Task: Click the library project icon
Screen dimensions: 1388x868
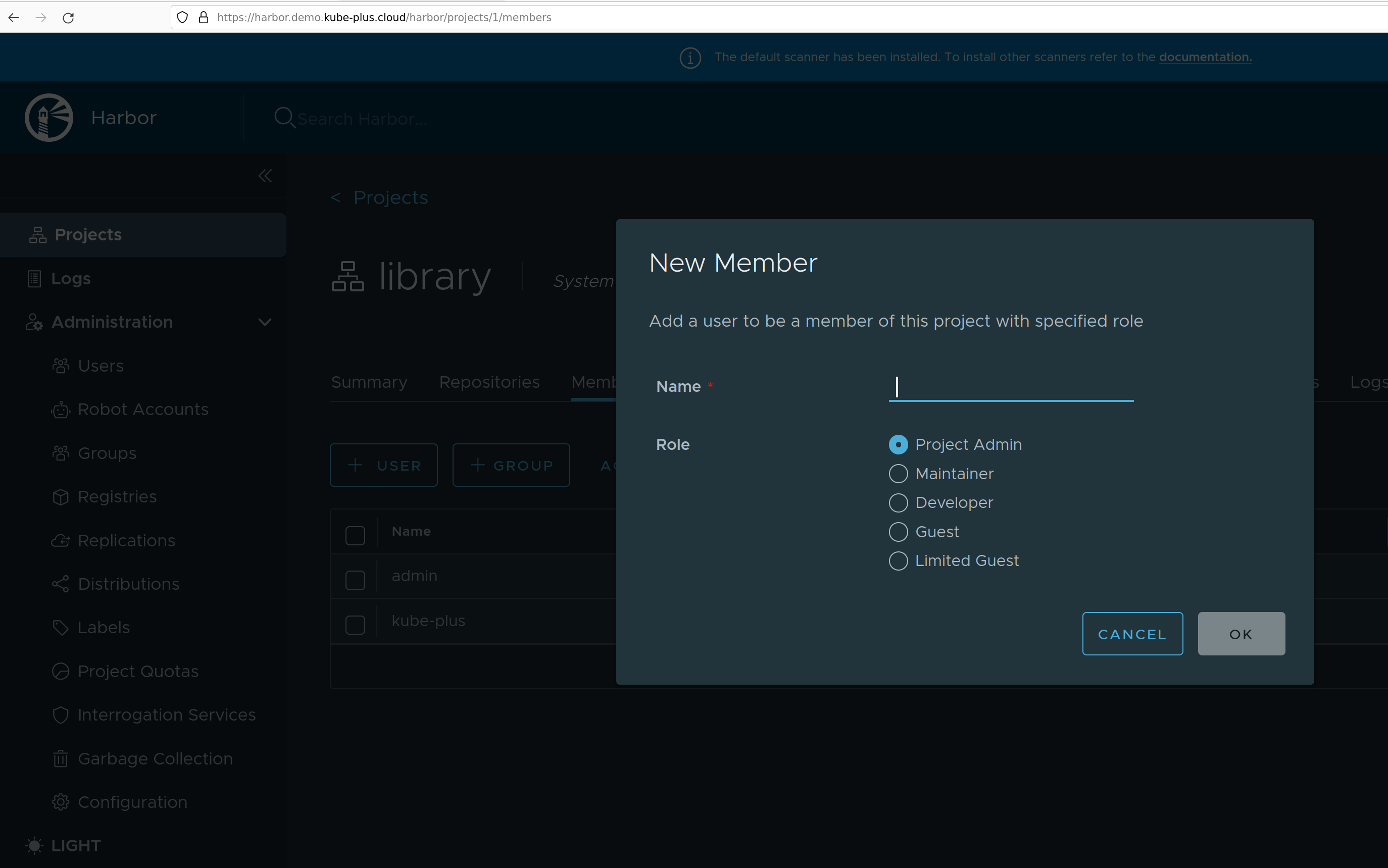Action: 348,276
